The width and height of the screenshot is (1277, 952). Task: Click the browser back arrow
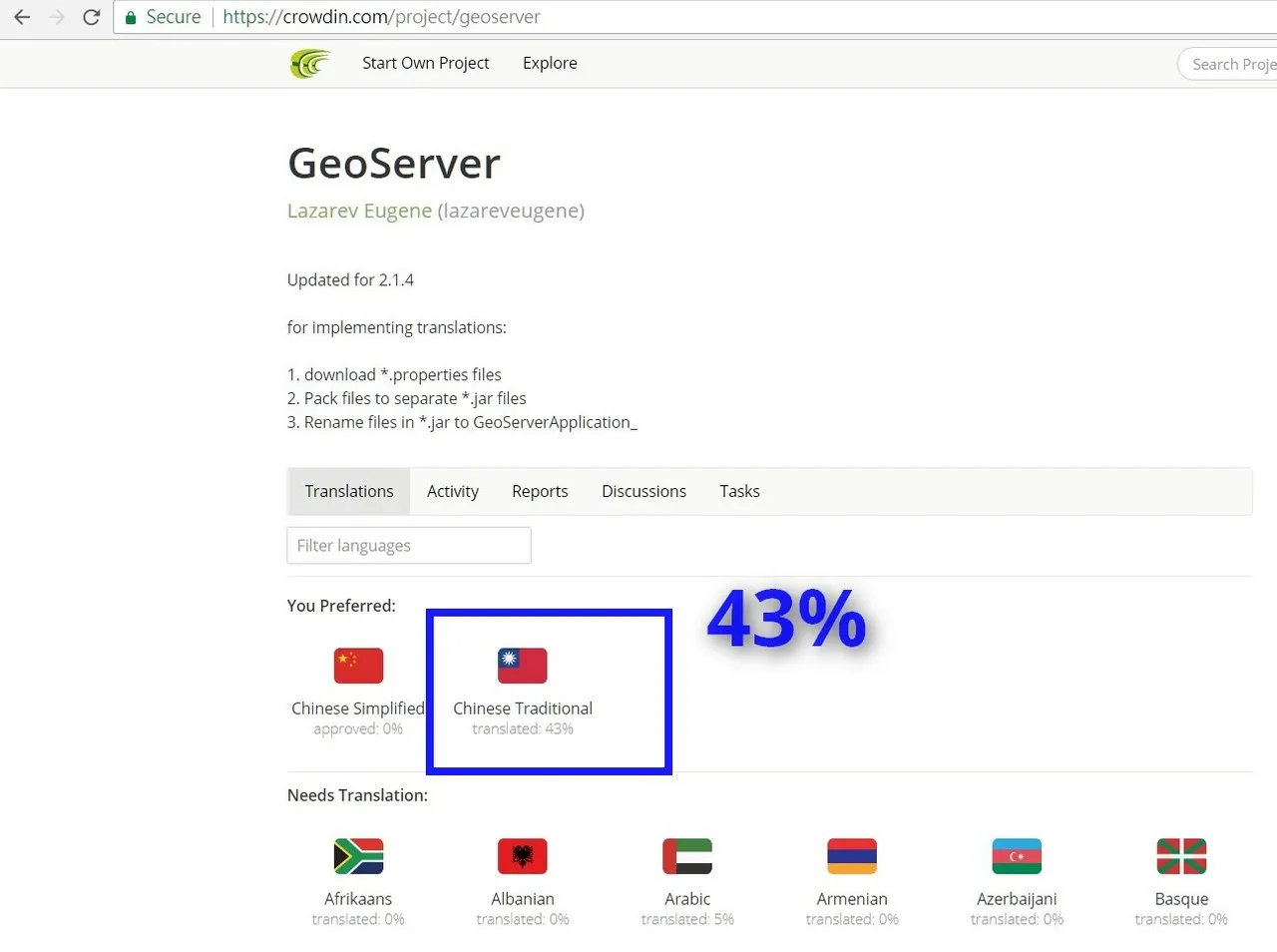(22, 17)
